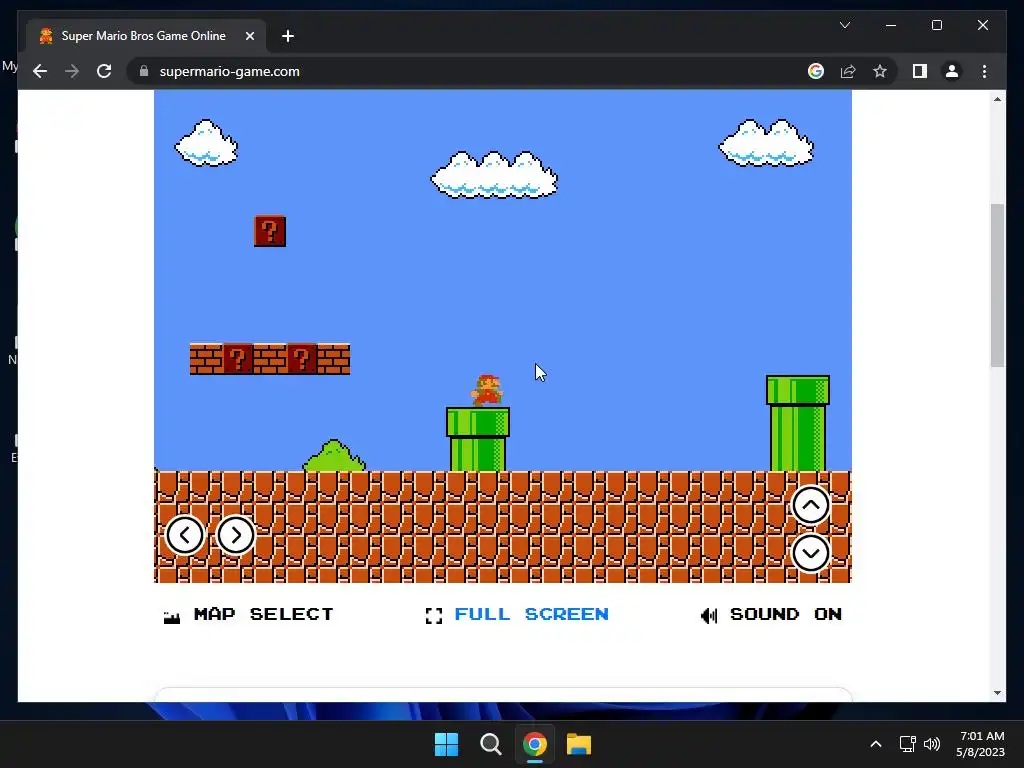Screen dimensions: 1024x768
Task: Share this page via share icon
Action: coord(848,71)
